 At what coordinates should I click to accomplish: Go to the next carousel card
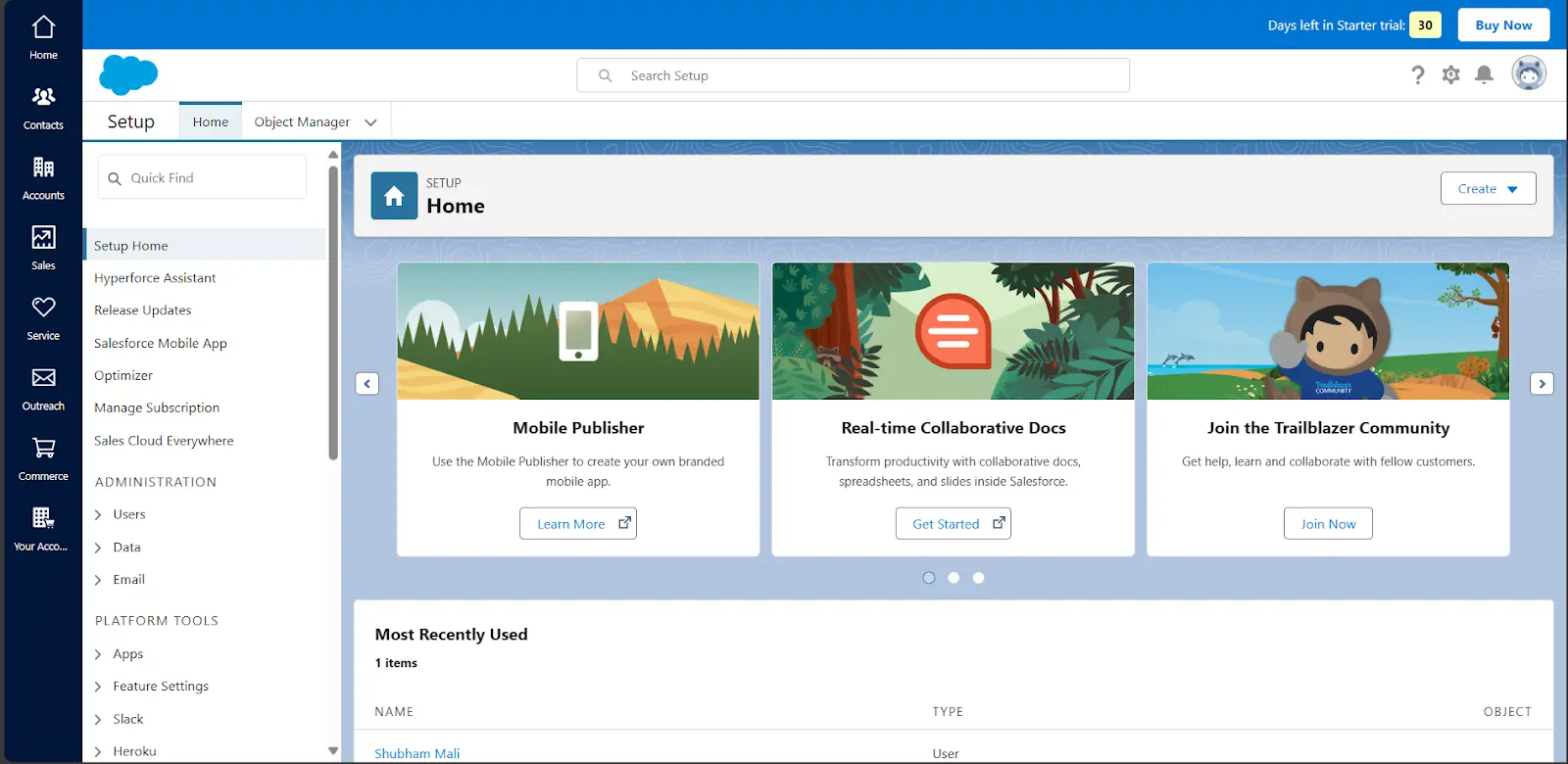tap(1542, 383)
